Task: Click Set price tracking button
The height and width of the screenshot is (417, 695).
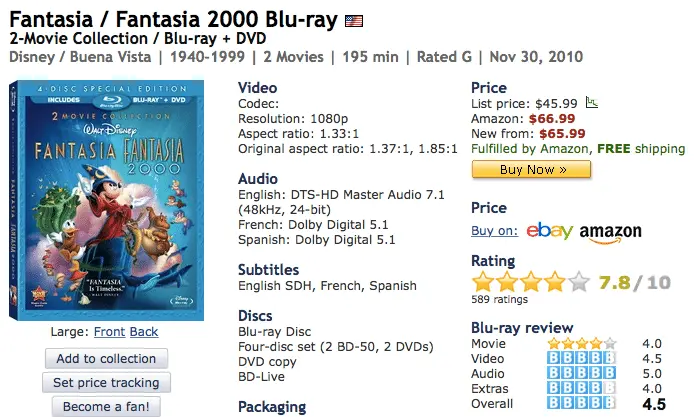Action: click(x=106, y=382)
